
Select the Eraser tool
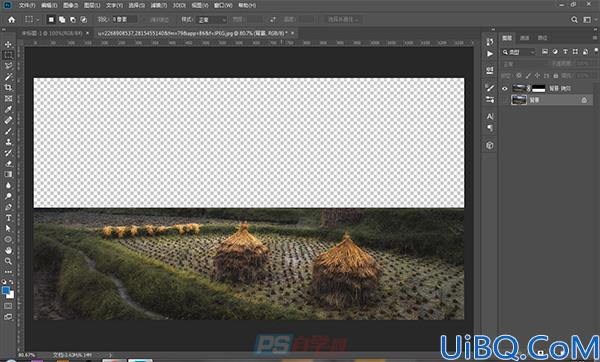[x=8, y=163]
